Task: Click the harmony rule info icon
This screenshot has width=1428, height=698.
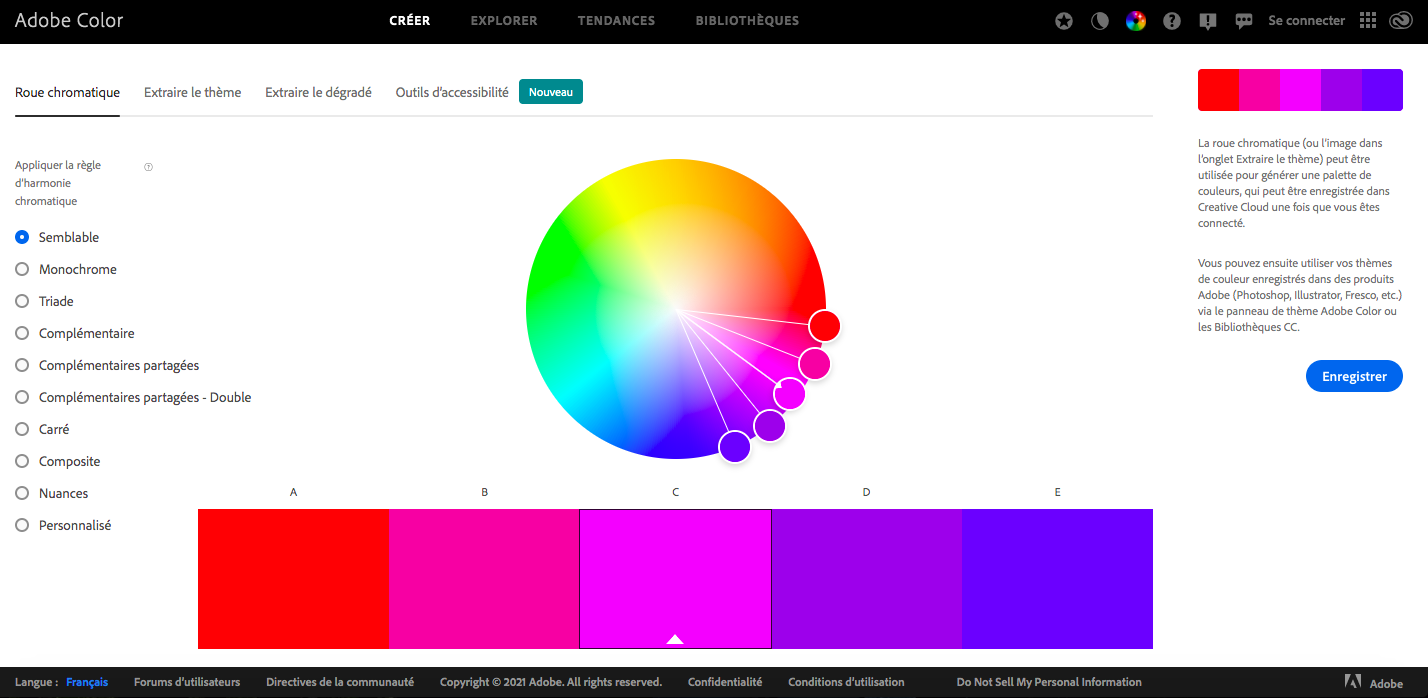Action: (148, 167)
